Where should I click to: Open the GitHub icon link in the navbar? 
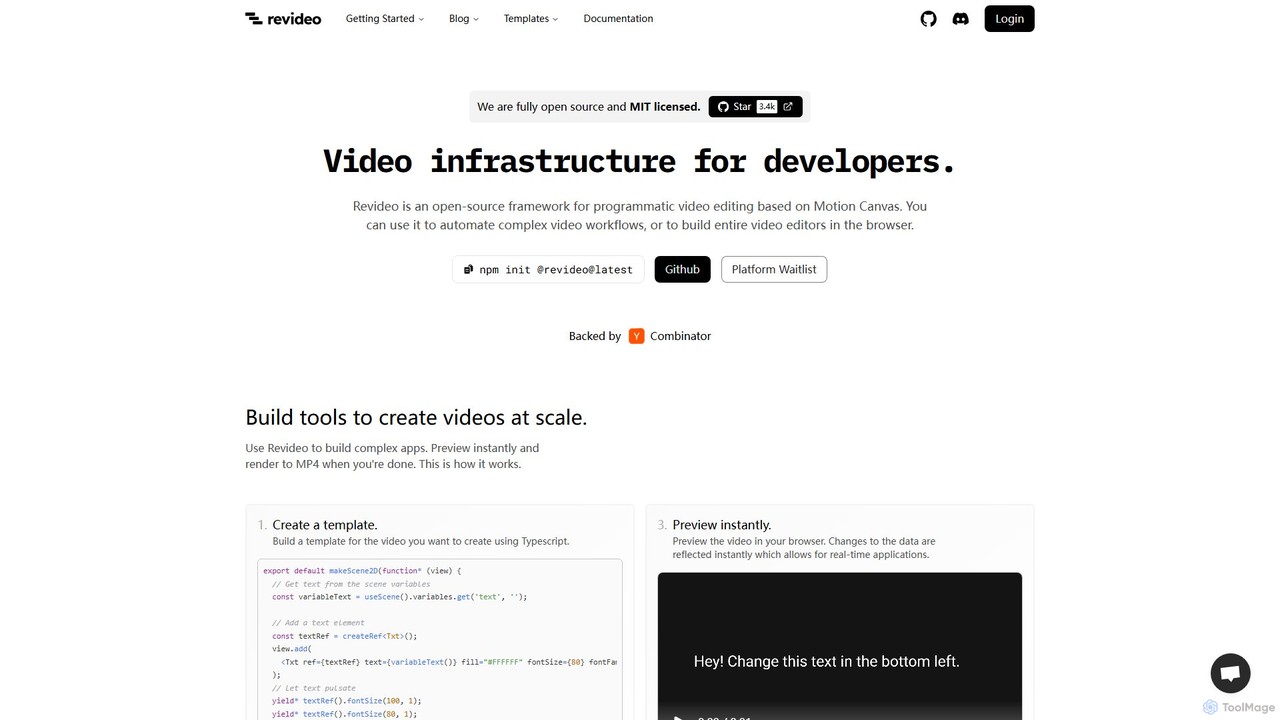[x=929, y=18]
